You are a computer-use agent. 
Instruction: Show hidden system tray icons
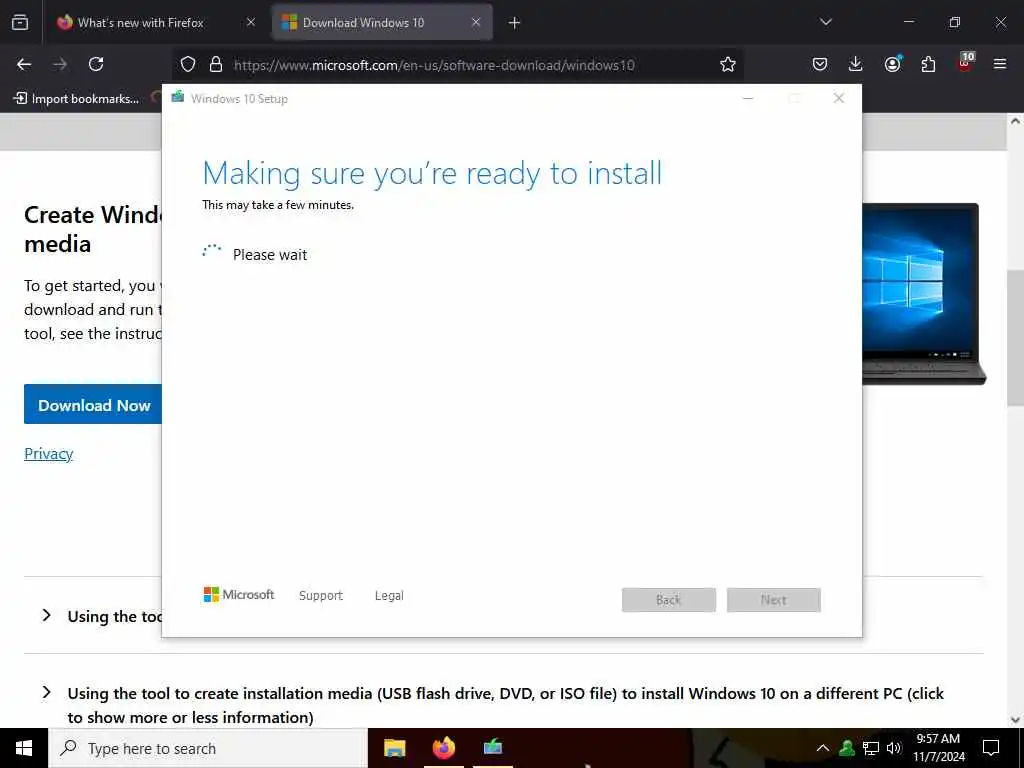tap(823, 748)
